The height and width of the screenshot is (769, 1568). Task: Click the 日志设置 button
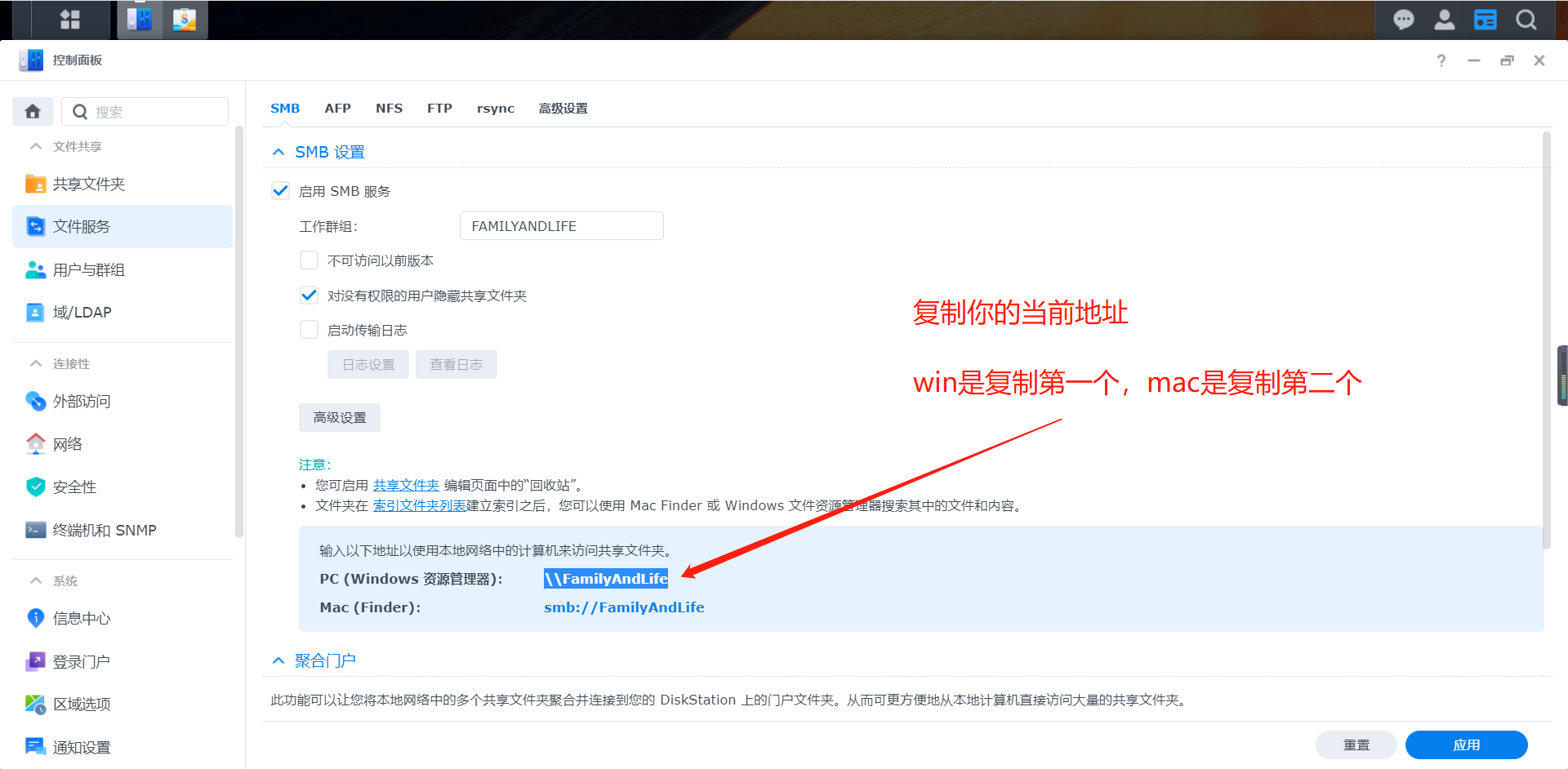[x=368, y=364]
